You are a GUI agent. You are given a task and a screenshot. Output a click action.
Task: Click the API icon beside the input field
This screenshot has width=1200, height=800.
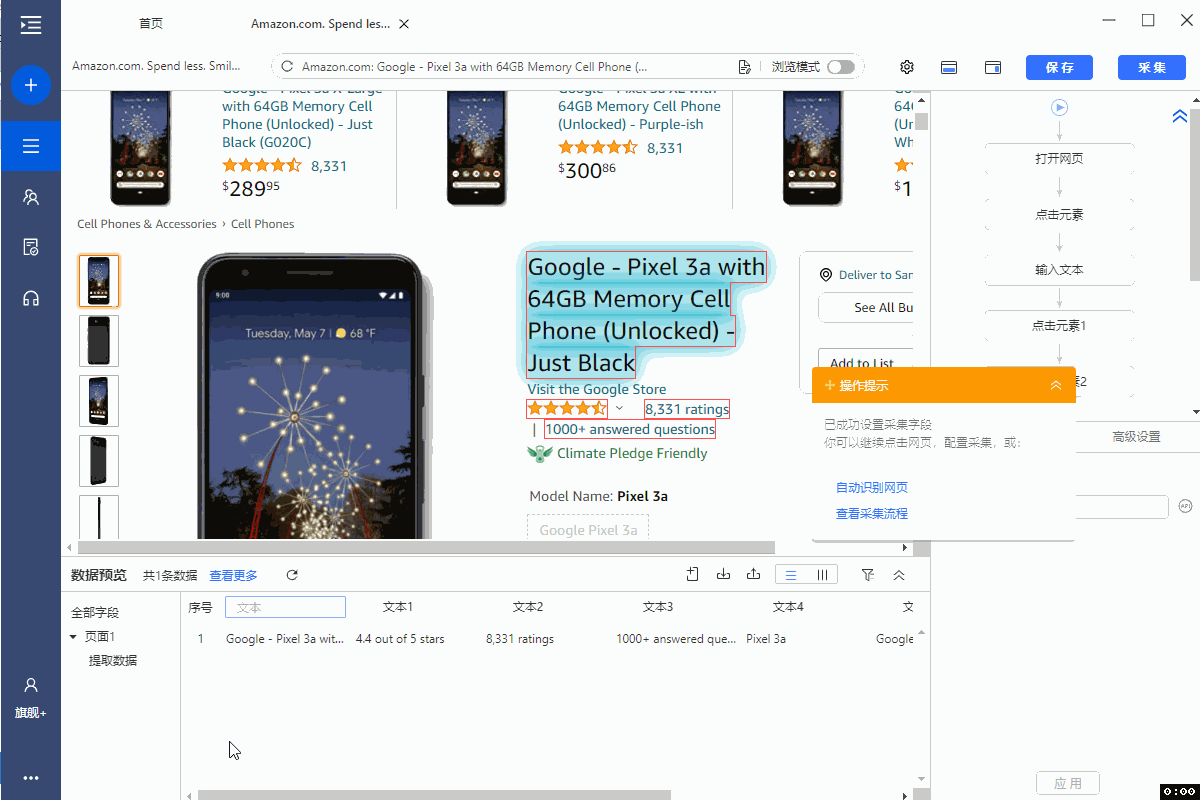[x=1186, y=506]
